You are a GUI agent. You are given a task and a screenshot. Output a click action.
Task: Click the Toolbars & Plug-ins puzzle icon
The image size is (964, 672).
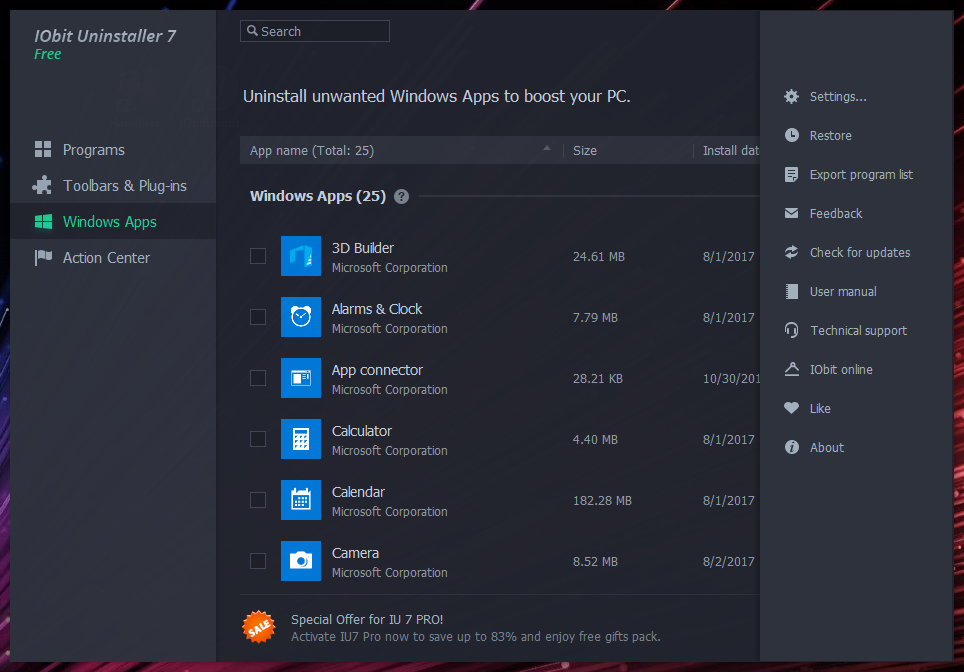click(42, 185)
